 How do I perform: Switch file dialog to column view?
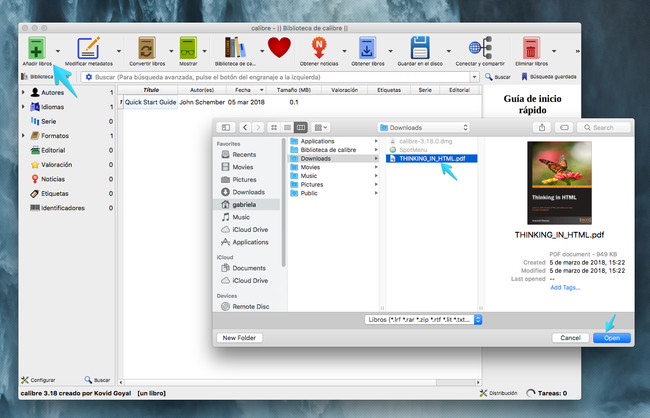point(301,127)
